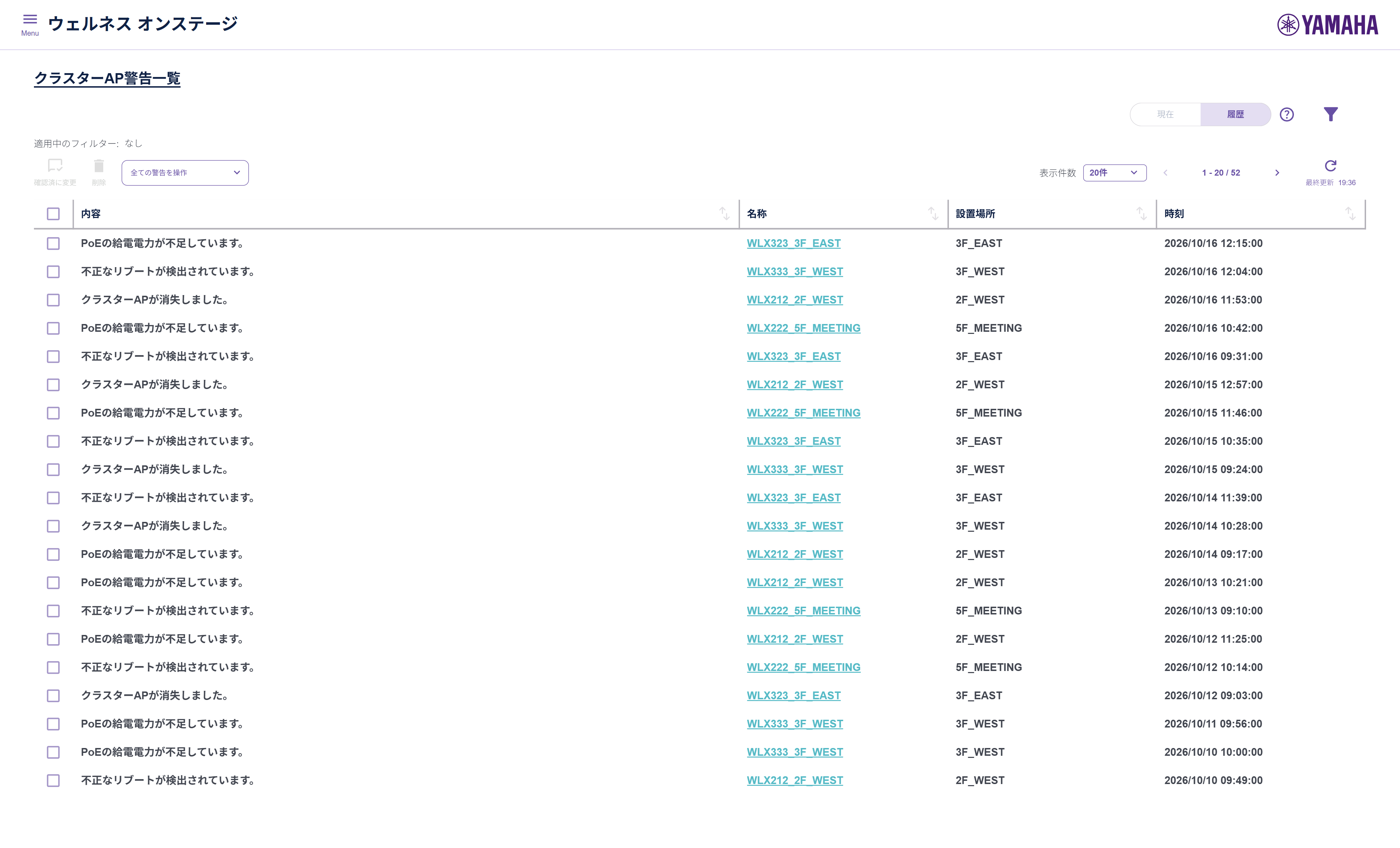Check row dated 2026/10/14 11:39:00

pos(53,498)
